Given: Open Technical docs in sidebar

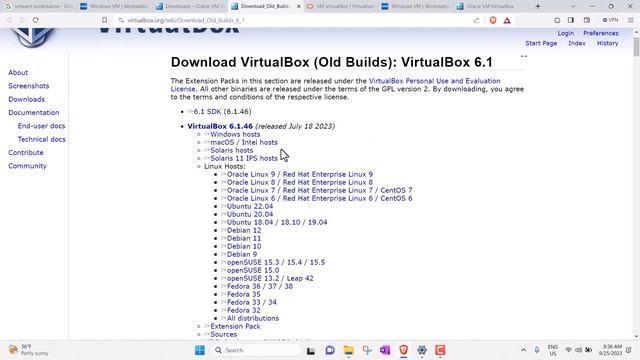Looking at the screenshot, I should pos(41,139).
